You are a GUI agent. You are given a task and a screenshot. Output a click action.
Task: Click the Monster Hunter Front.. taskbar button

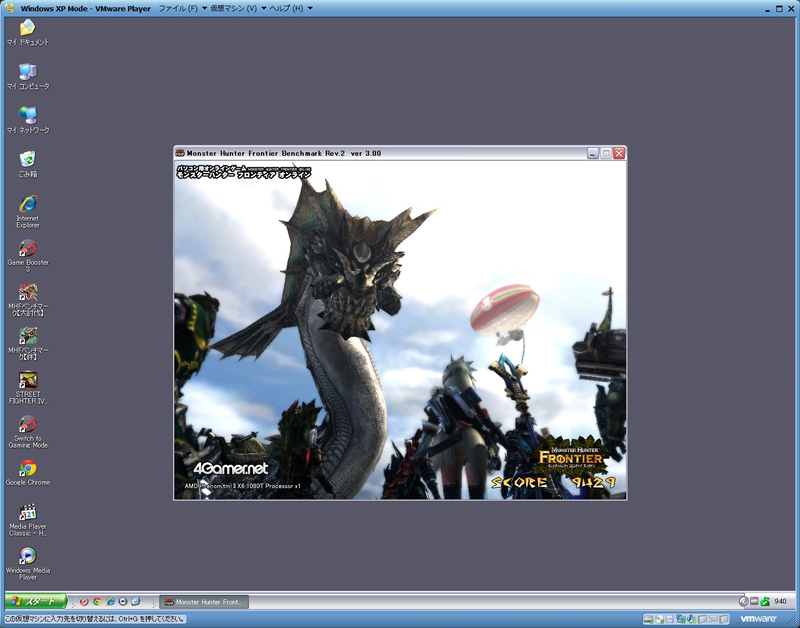point(204,602)
